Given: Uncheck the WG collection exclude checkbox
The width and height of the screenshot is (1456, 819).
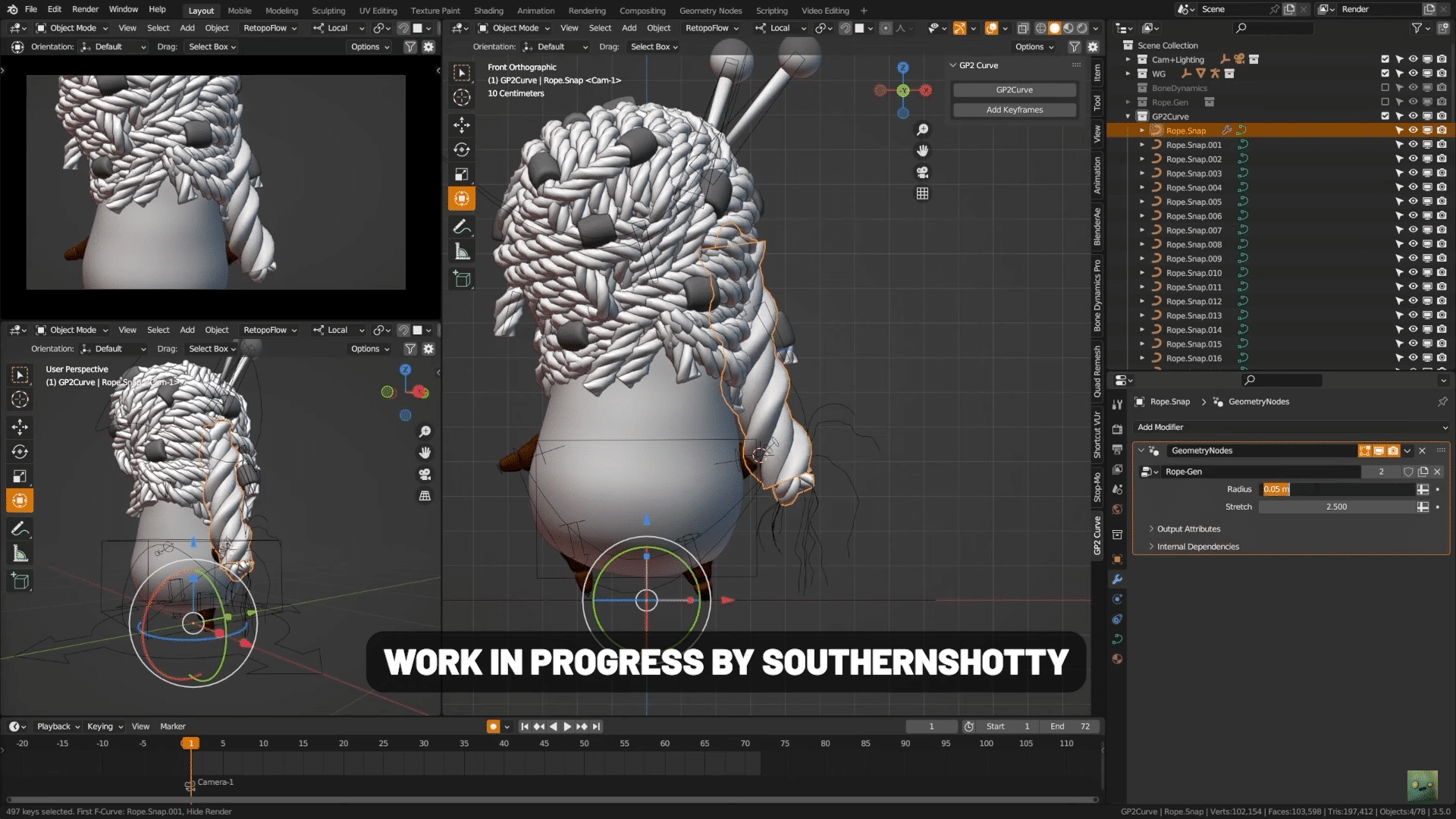Looking at the screenshot, I should coord(1385,74).
